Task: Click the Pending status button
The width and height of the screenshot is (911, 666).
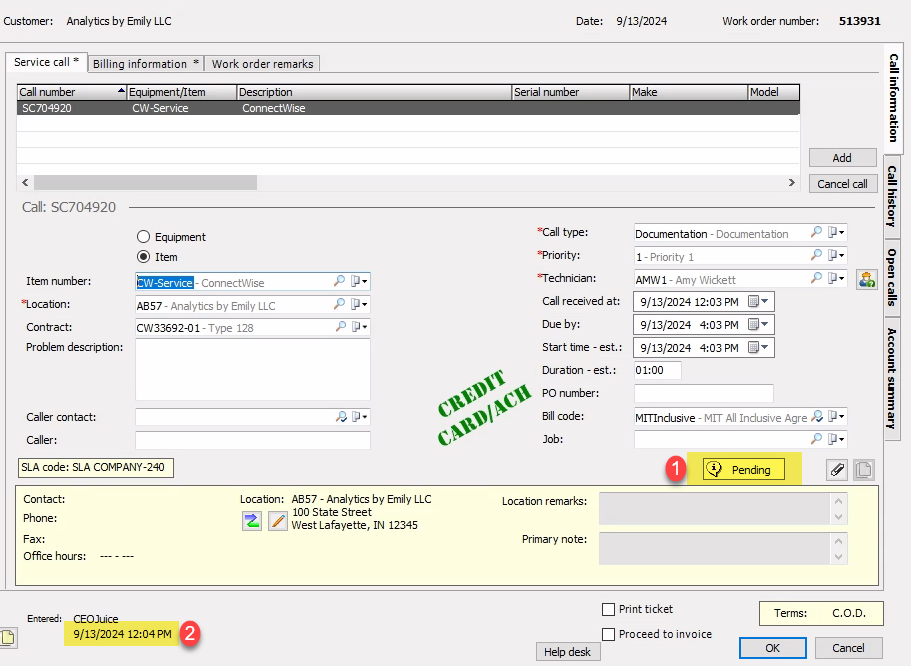Action: pyautogui.click(x=744, y=470)
